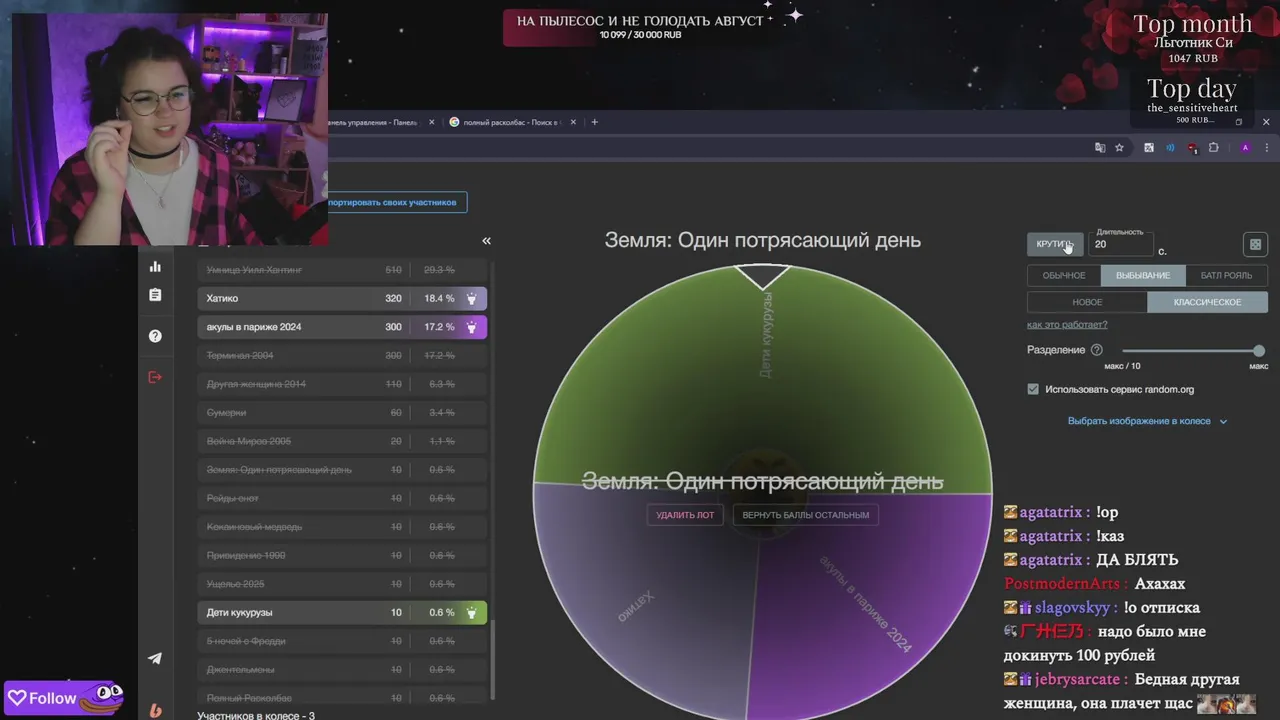Viewport: 1280px width, 720px height.
Task: Open the Telegram paper-plane sidebar icon
Action: coord(155,658)
